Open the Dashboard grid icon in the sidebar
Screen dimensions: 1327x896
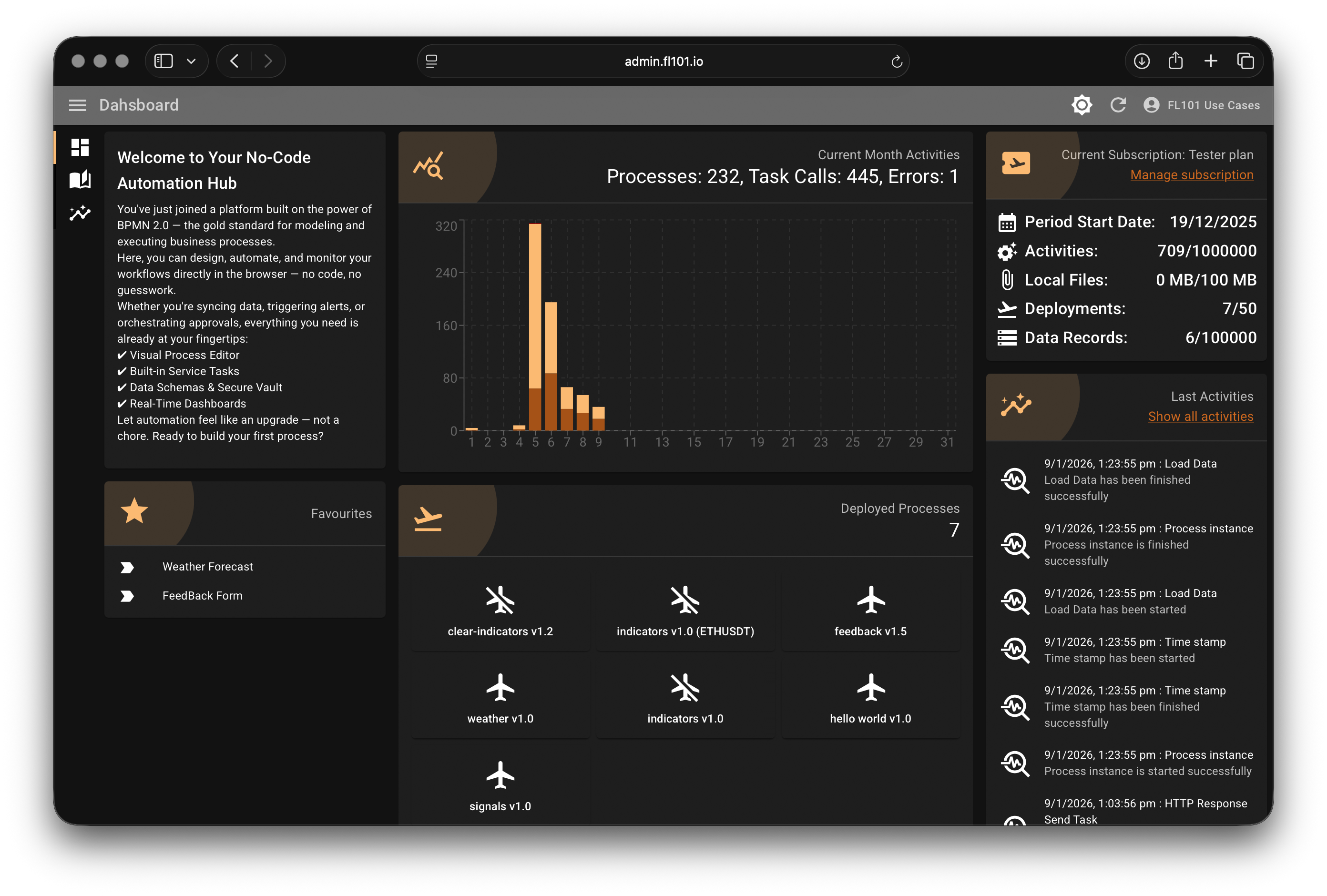[80, 147]
